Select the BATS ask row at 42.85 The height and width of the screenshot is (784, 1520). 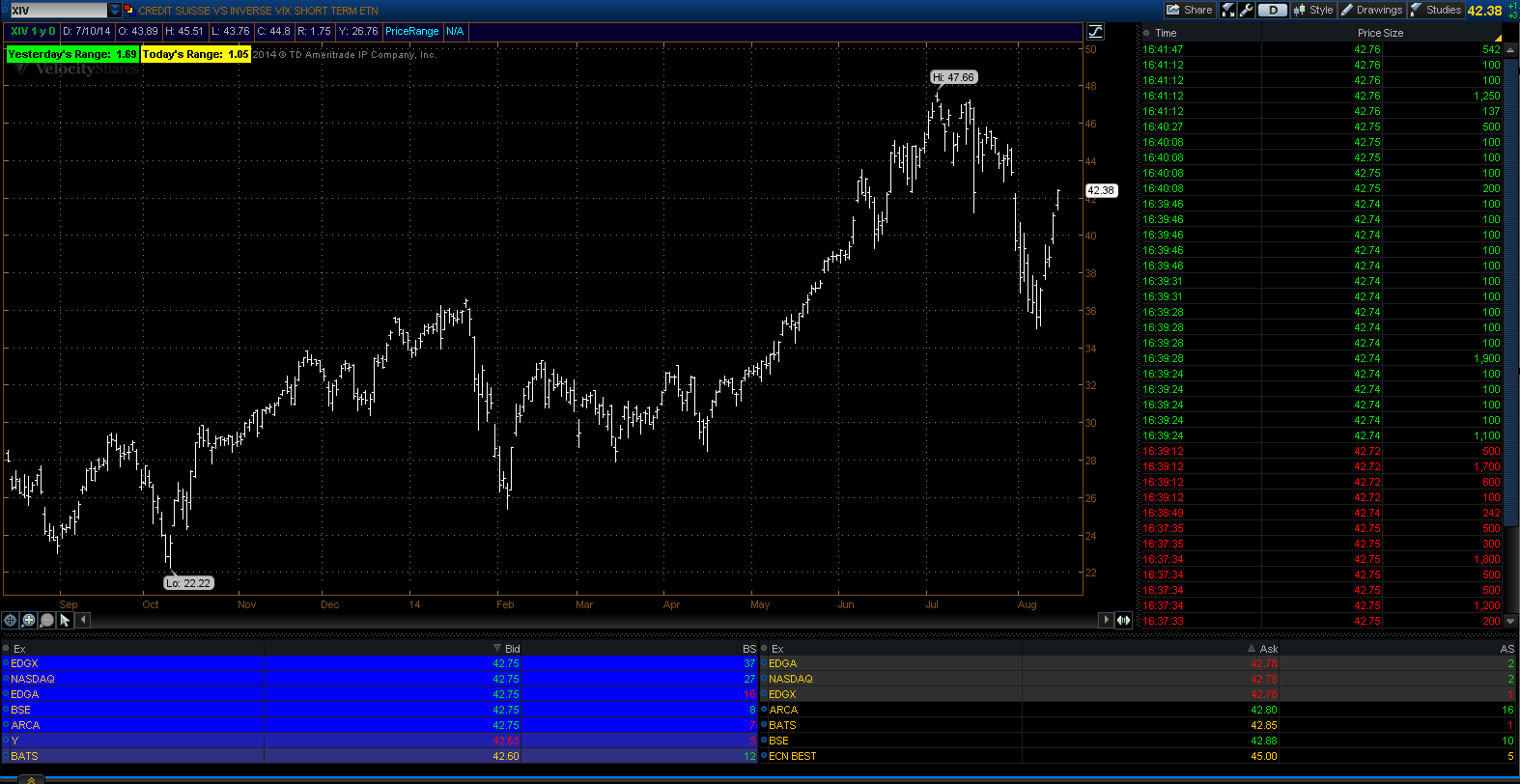point(1139,725)
